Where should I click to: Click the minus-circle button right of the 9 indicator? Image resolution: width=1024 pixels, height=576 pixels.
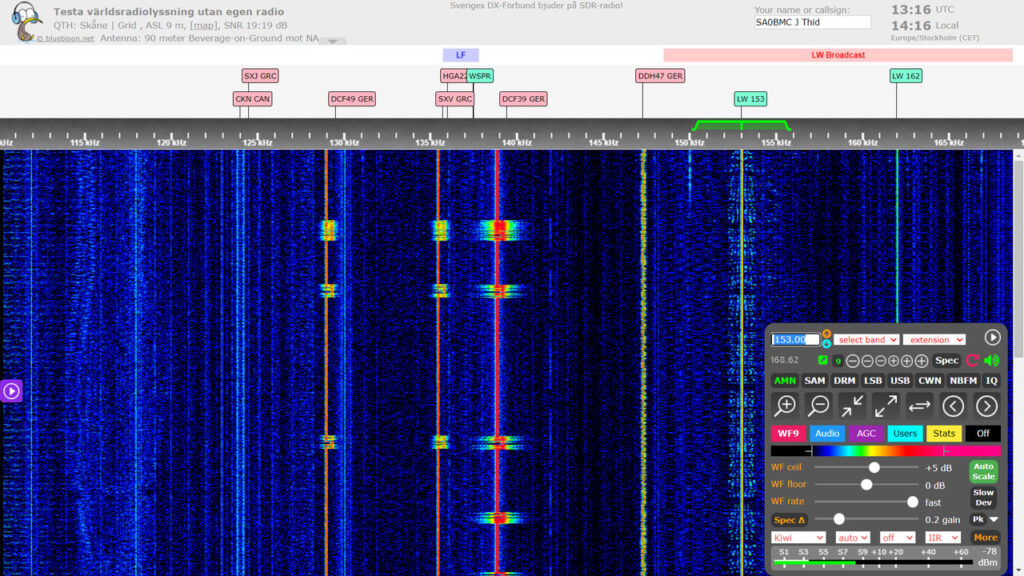tap(852, 360)
